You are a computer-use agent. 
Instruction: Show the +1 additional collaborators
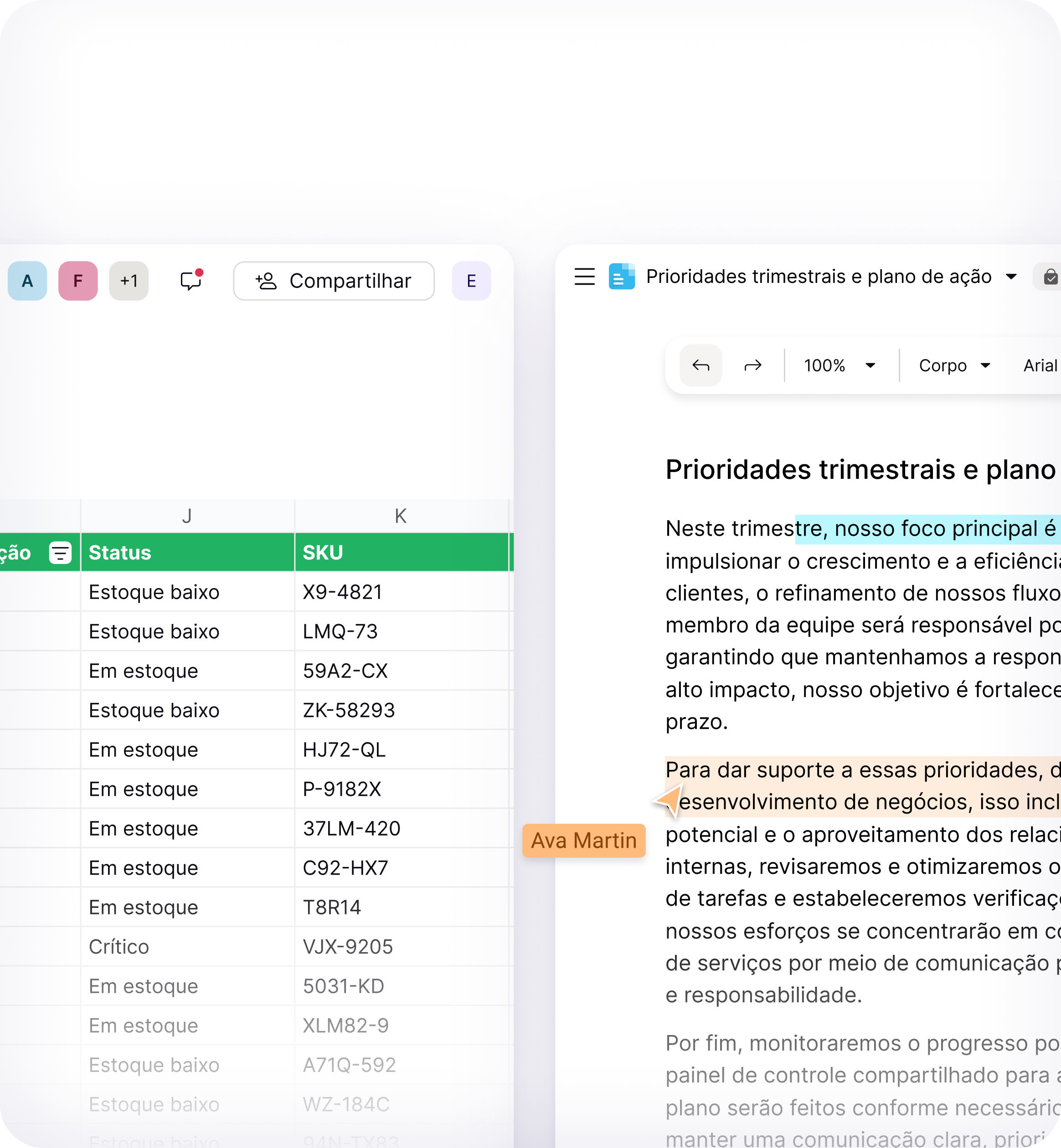click(x=129, y=281)
